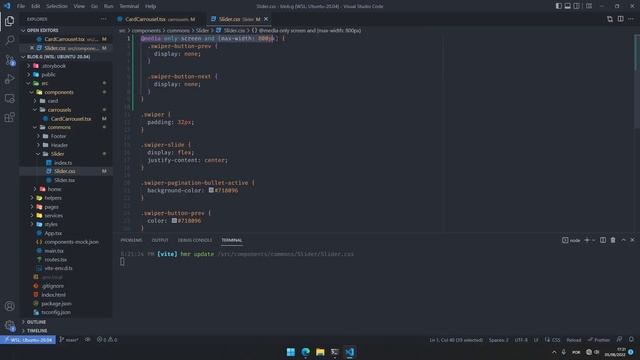Open the Selection menu
The width and height of the screenshot is (640, 360).
[x=56, y=6]
